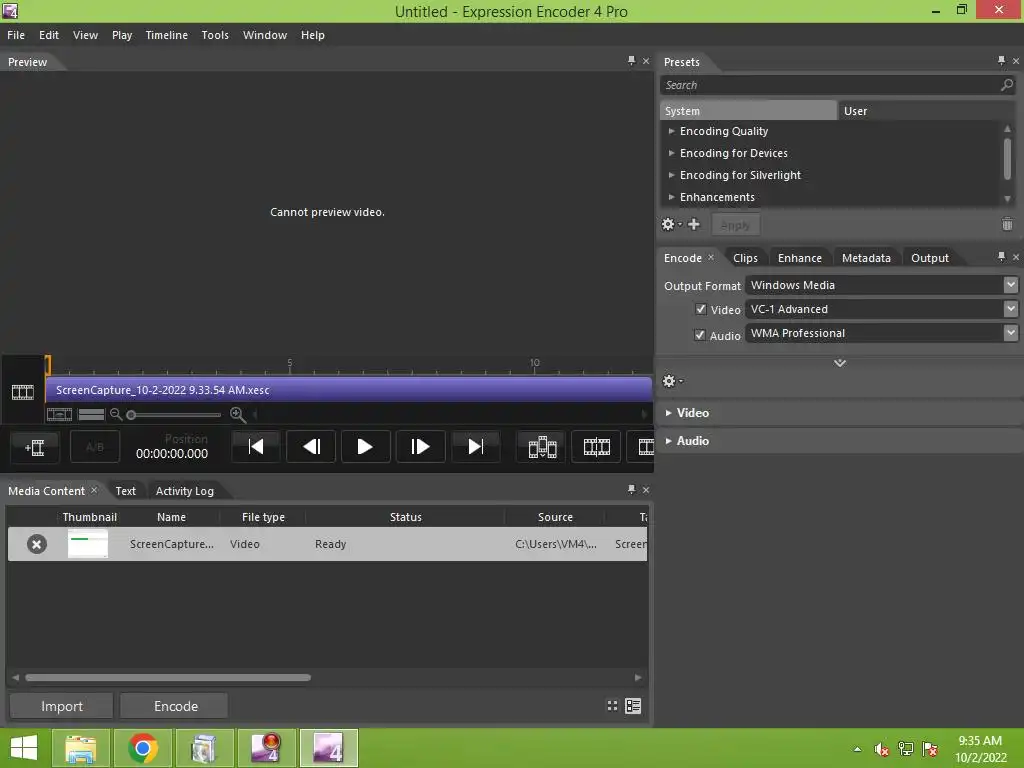1024x768 pixels.
Task: Click the split clip icon with dashed center
Action: point(596,447)
